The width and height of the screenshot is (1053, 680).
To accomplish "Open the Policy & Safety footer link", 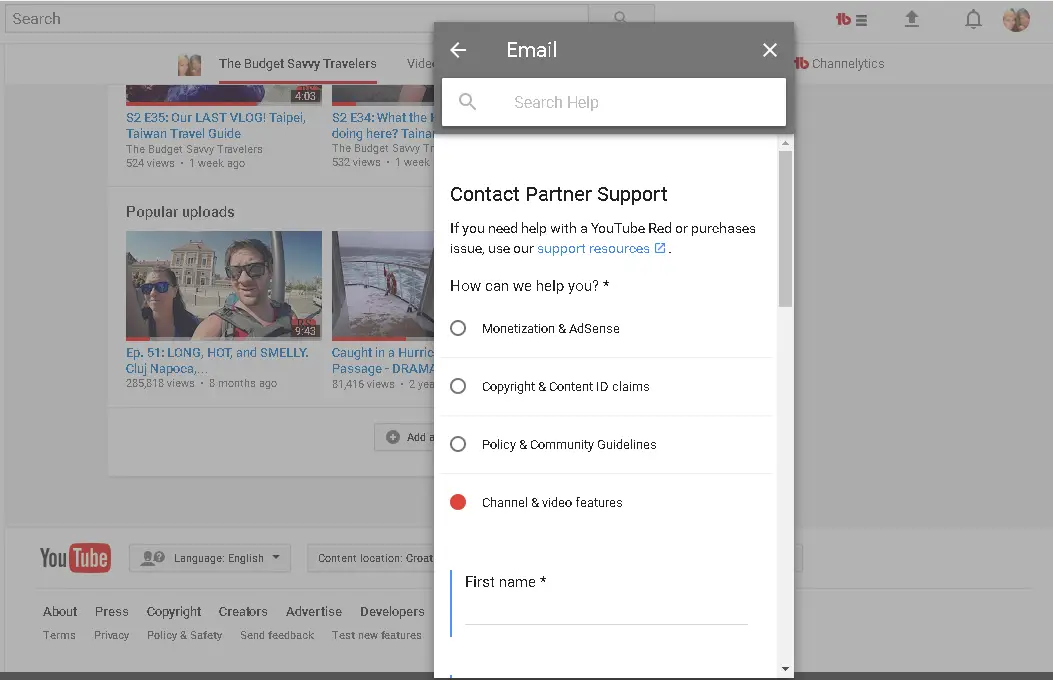I will click(185, 635).
